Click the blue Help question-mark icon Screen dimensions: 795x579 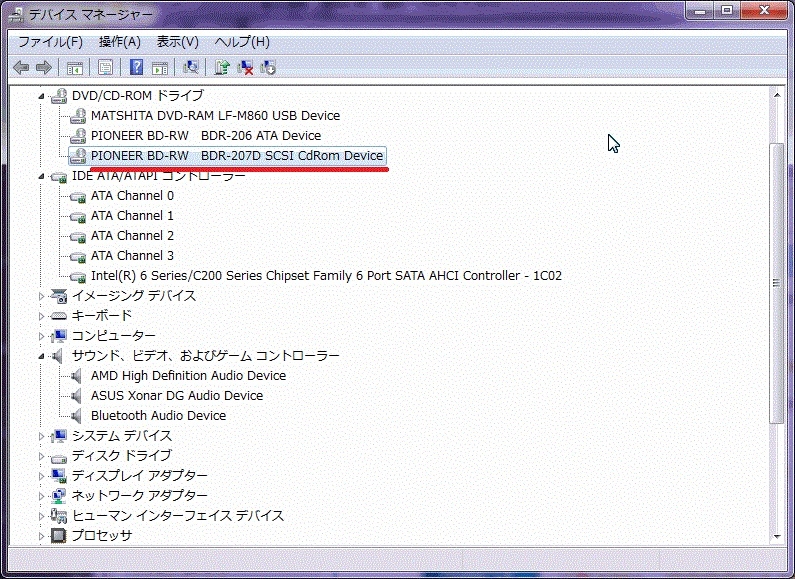[x=136, y=67]
